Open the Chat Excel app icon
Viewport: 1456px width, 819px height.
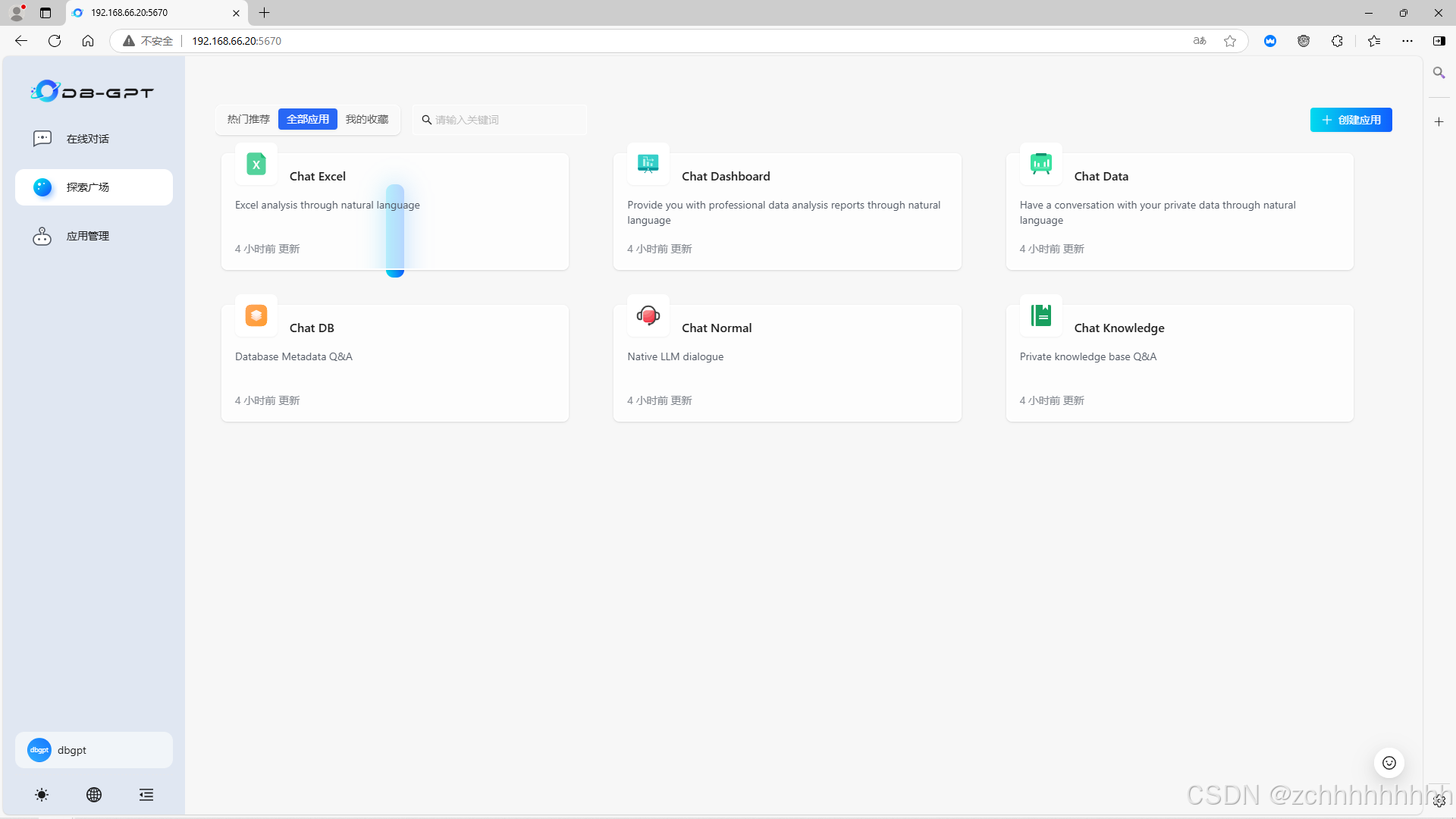pos(256,164)
